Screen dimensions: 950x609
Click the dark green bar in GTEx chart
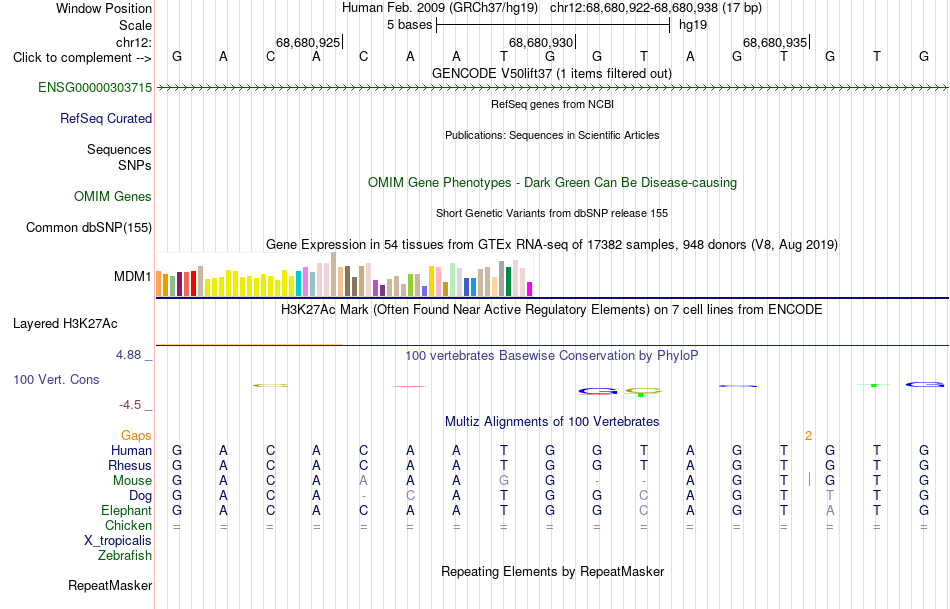508,282
